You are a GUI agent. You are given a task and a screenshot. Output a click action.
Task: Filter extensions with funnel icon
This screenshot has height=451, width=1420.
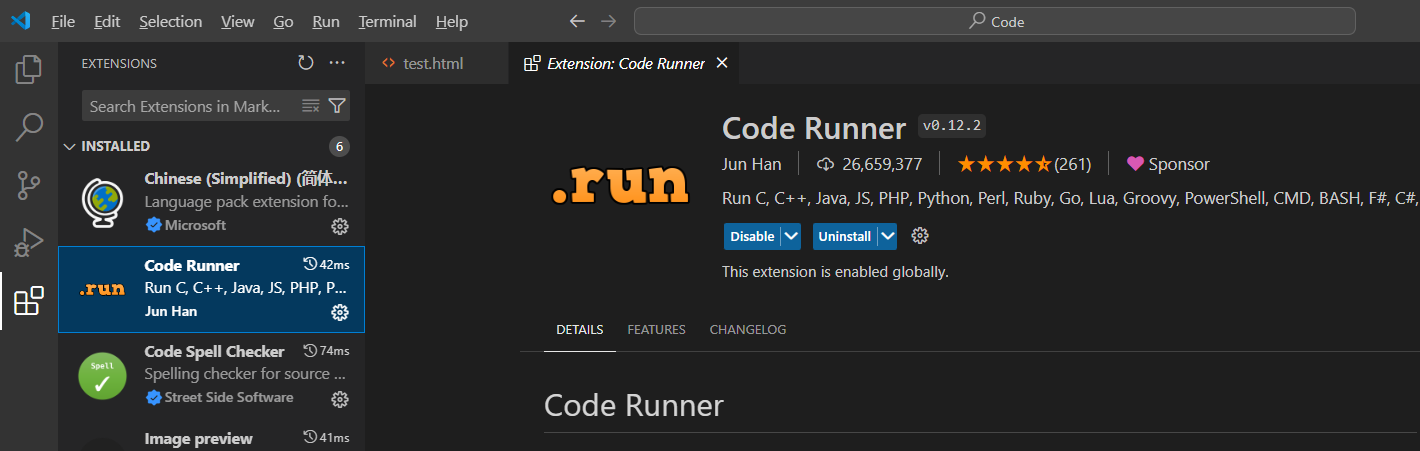point(337,106)
